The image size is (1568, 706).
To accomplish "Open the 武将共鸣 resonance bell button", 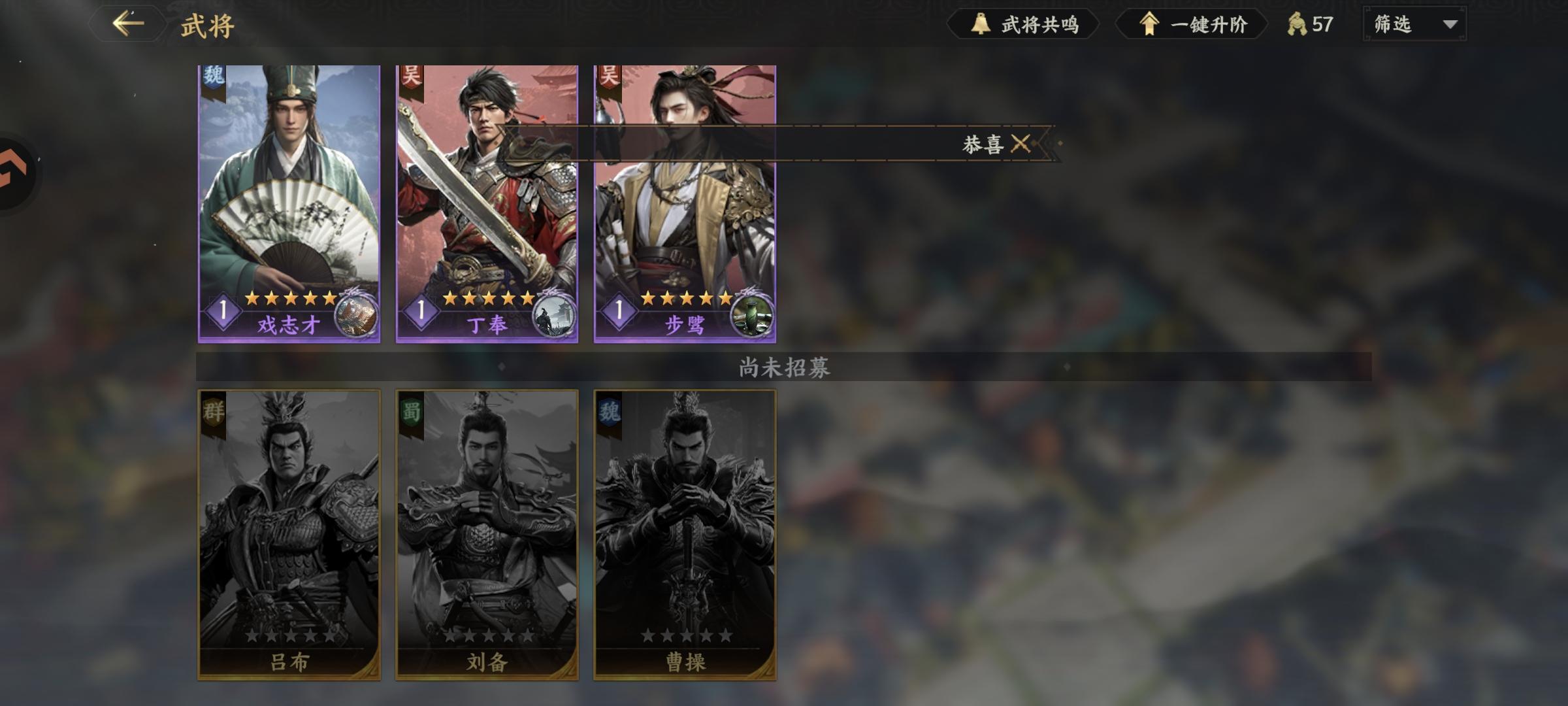I will click(1023, 25).
